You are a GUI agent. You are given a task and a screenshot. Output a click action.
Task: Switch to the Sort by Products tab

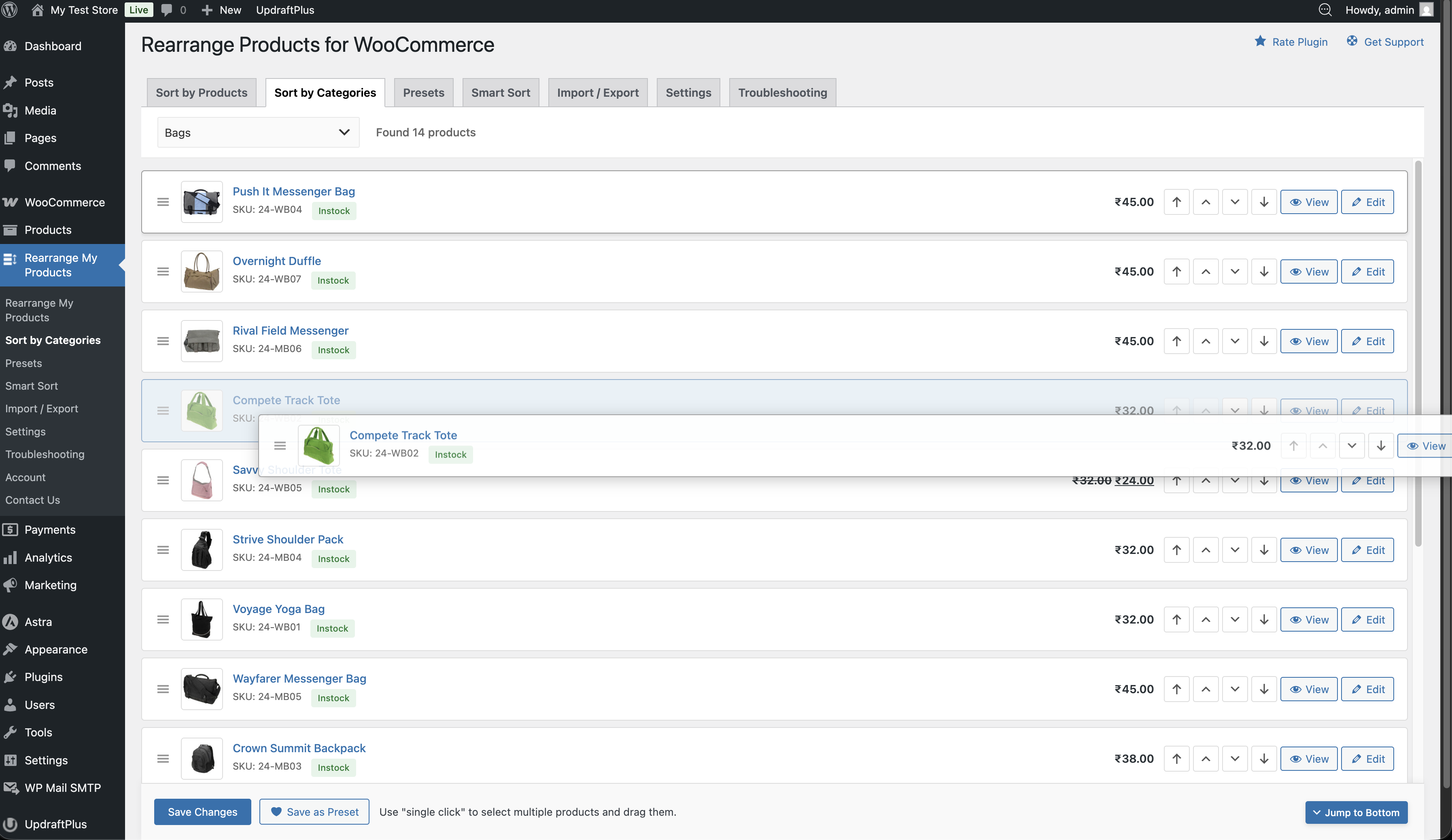tap(201, 92)
